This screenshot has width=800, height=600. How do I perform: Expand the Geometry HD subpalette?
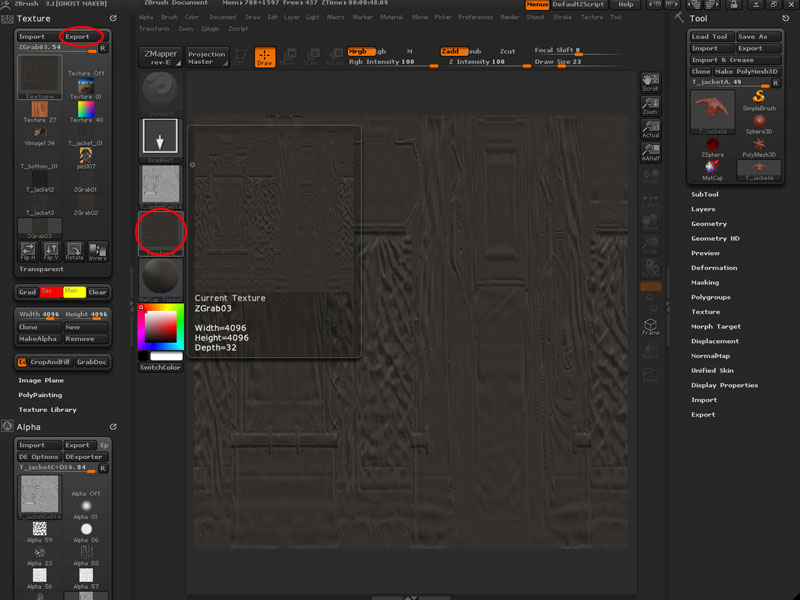[x=715, y=238]
